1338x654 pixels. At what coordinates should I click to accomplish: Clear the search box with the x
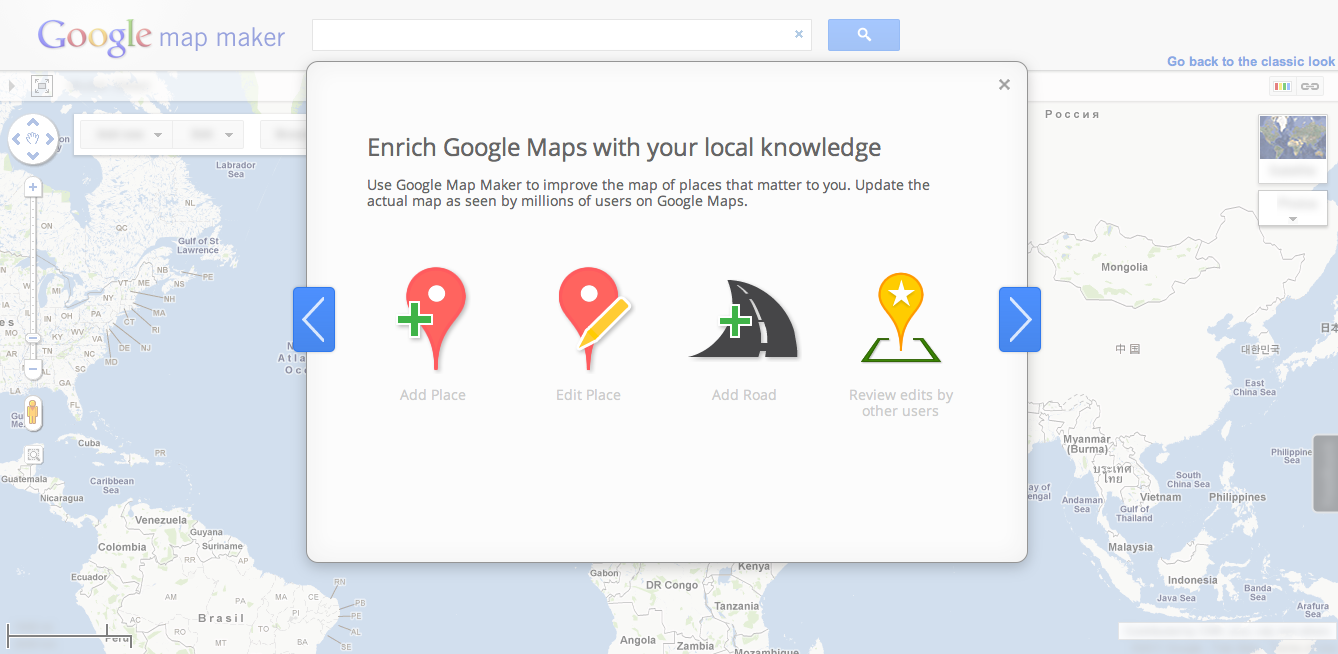pyautogui.click(x=799, y=34)
